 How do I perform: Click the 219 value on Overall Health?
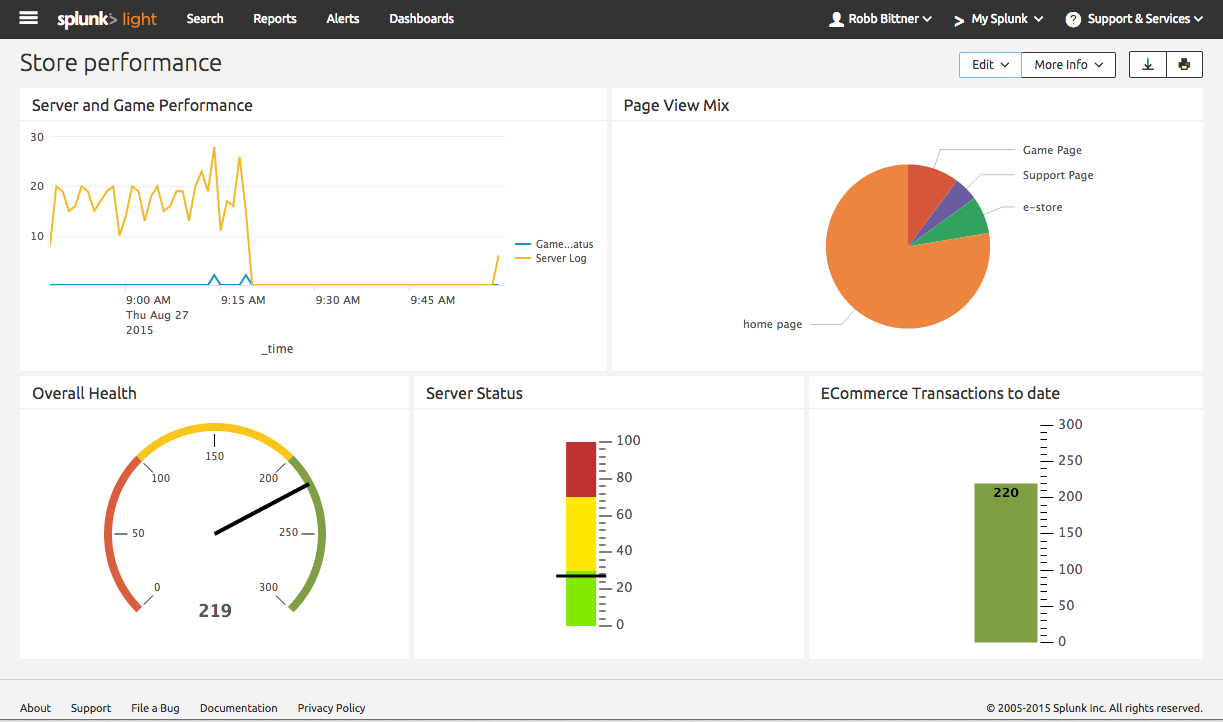[x=215, y=610]
